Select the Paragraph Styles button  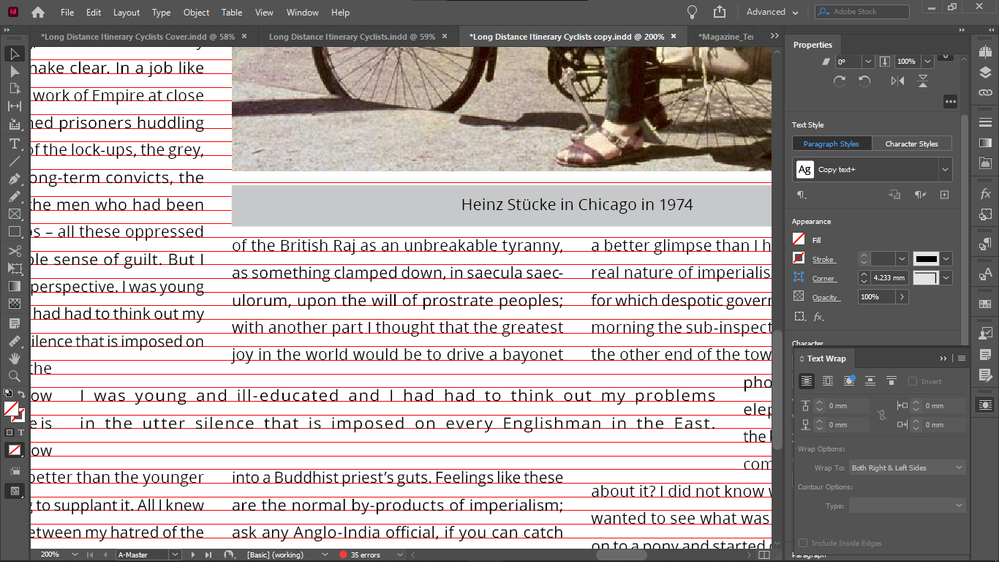pyautogui.click(x=831, y=144)
